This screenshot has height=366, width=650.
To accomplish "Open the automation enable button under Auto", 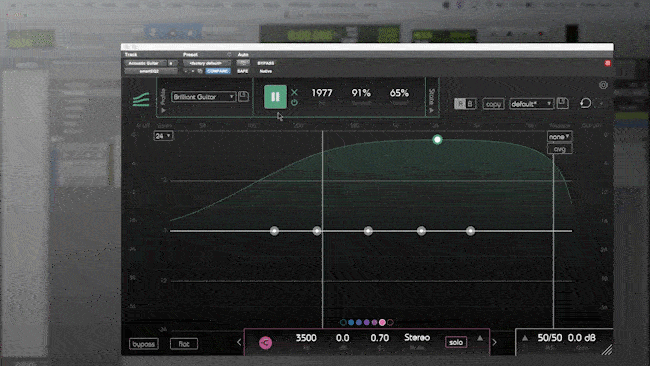I will [x=243, y=63].
